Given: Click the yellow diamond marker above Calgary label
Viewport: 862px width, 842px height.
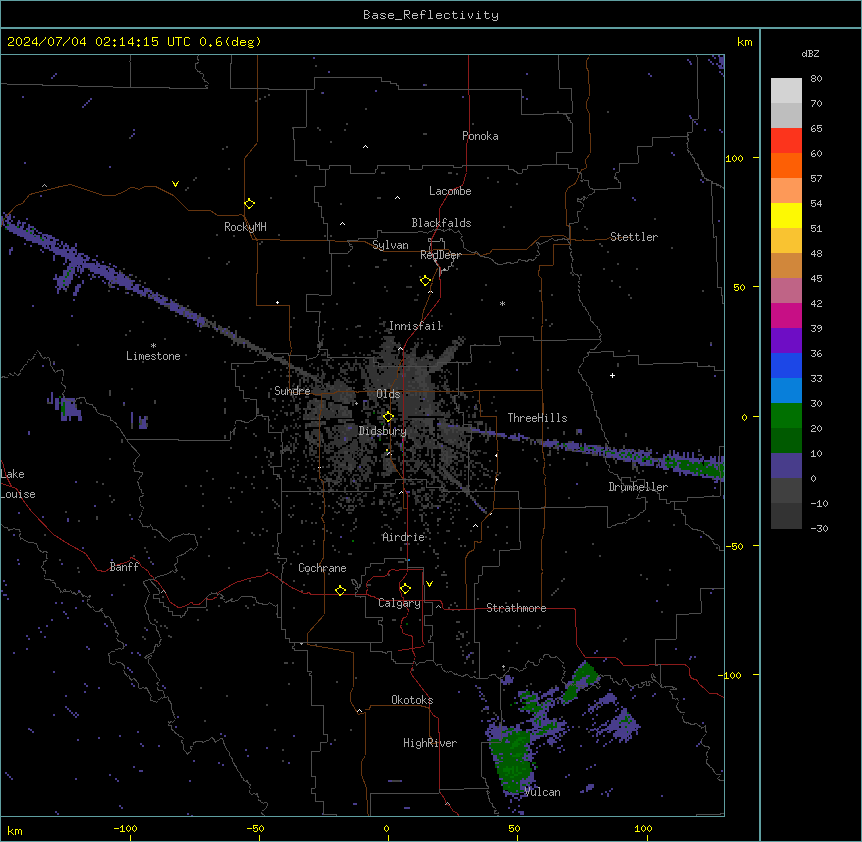Looking at the screenshot, I should [405, 589].
